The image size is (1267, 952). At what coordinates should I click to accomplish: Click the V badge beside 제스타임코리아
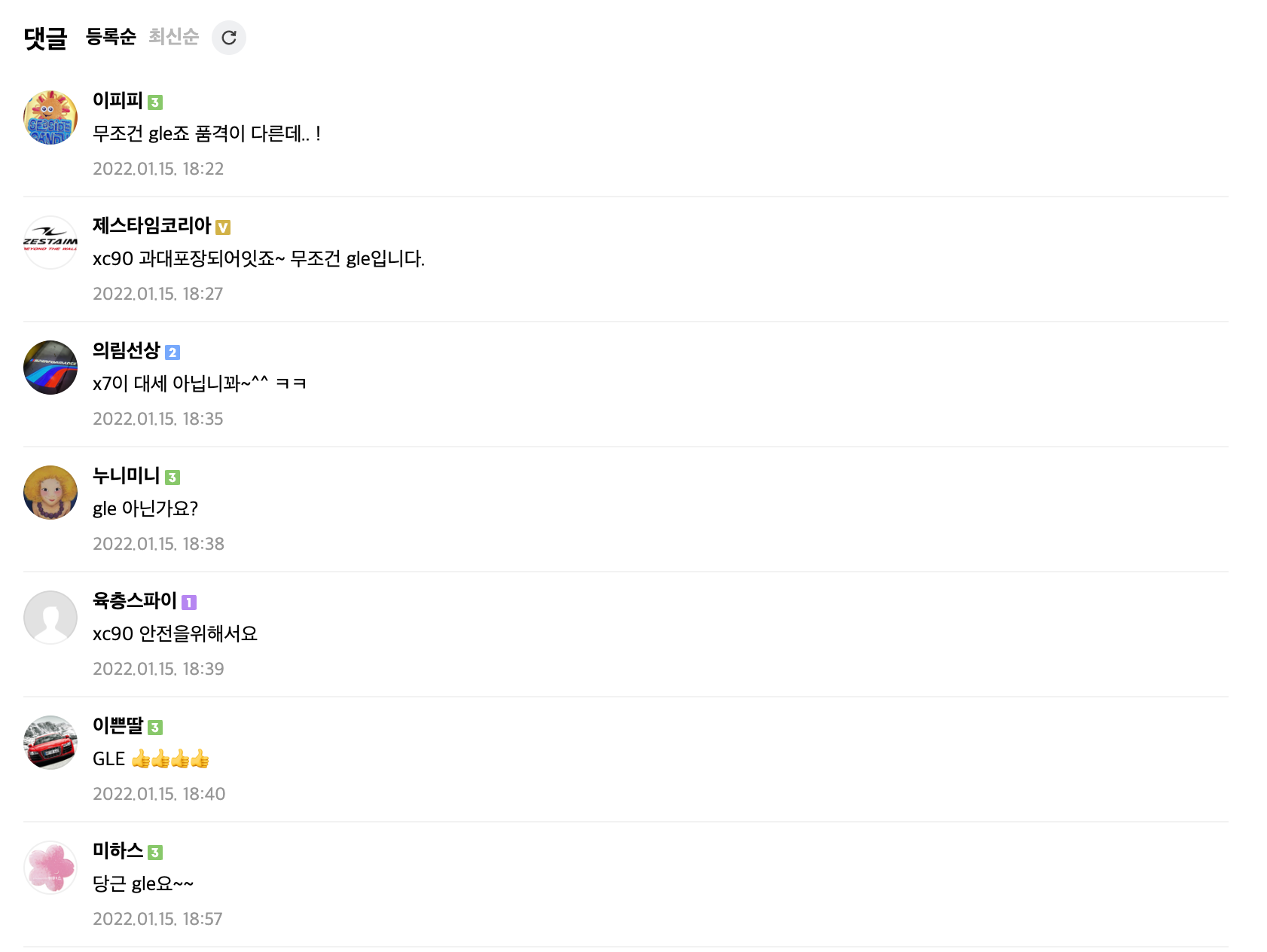pyautogui.click(x=223, y=227)
